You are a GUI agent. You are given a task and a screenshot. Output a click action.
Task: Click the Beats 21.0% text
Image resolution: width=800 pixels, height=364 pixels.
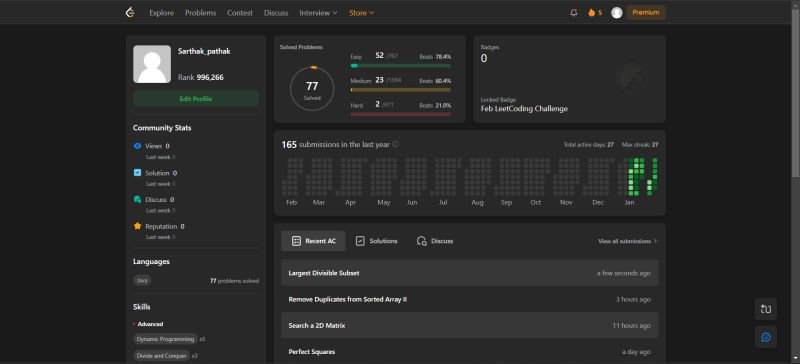435,105
